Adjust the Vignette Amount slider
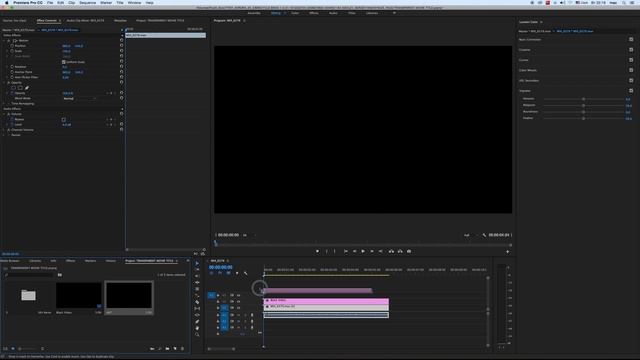Screen dimensions: 640x360 [x=583, y=99]
